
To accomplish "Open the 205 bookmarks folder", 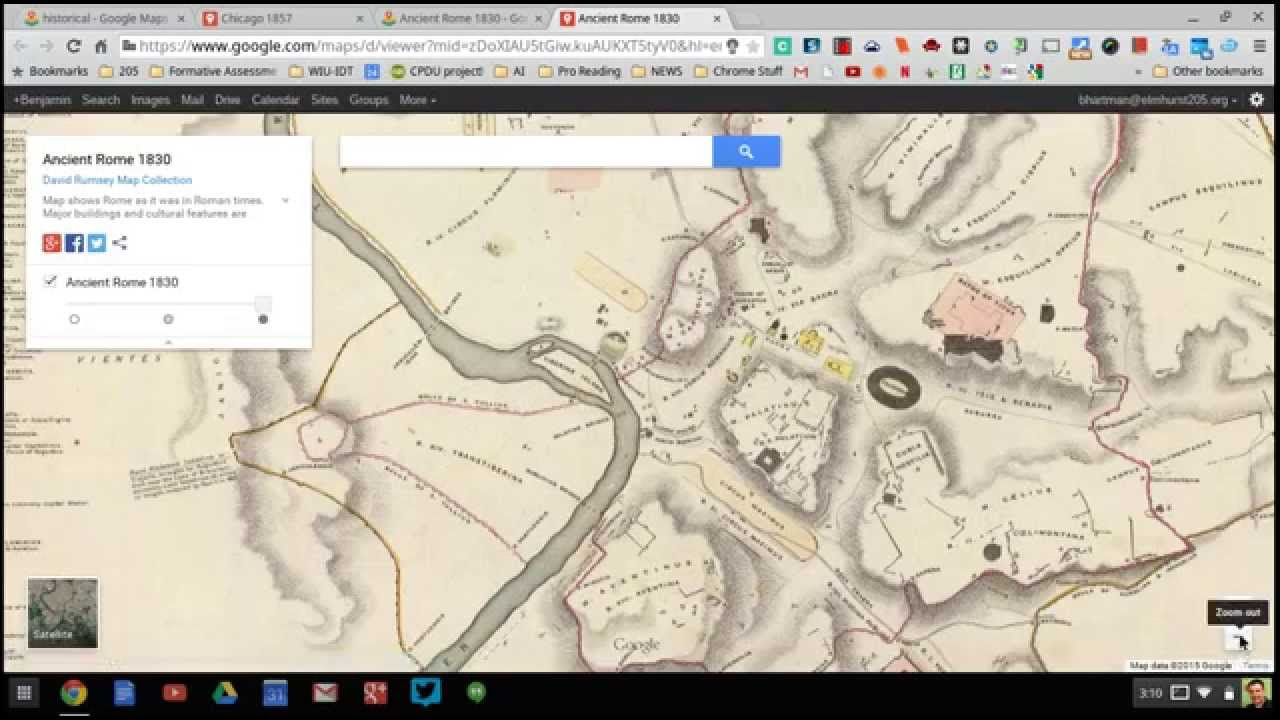I will pos(120,72).
